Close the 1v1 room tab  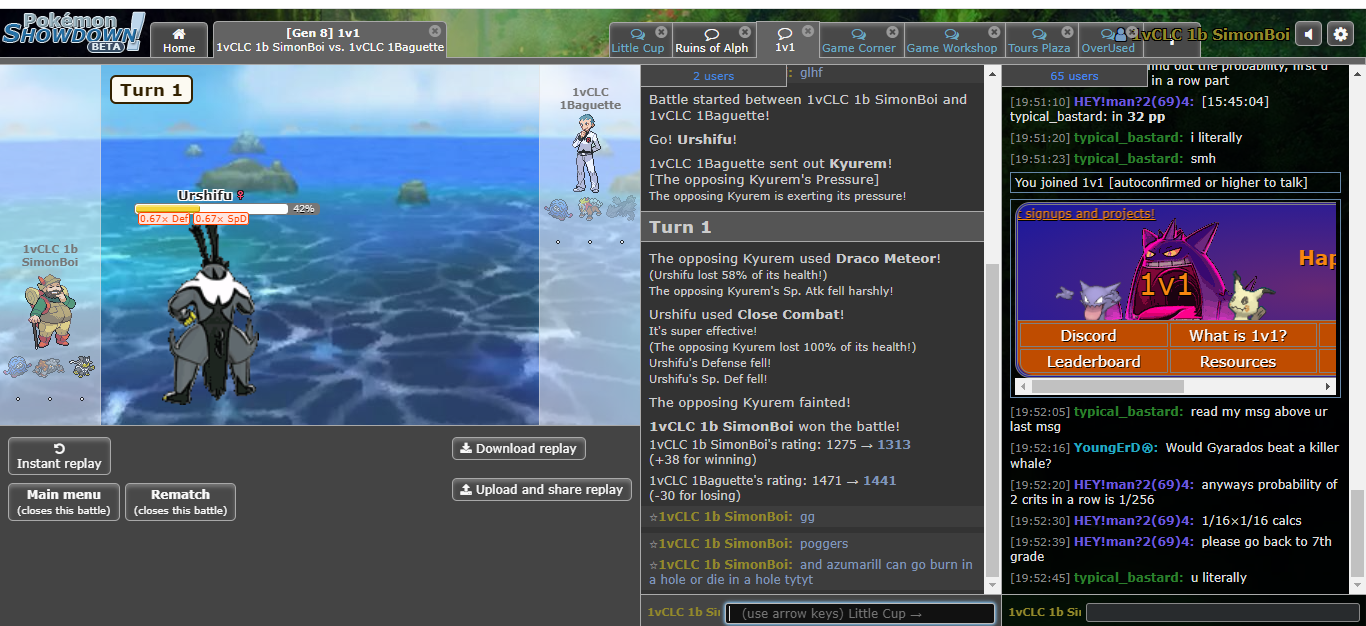[810, 32]
